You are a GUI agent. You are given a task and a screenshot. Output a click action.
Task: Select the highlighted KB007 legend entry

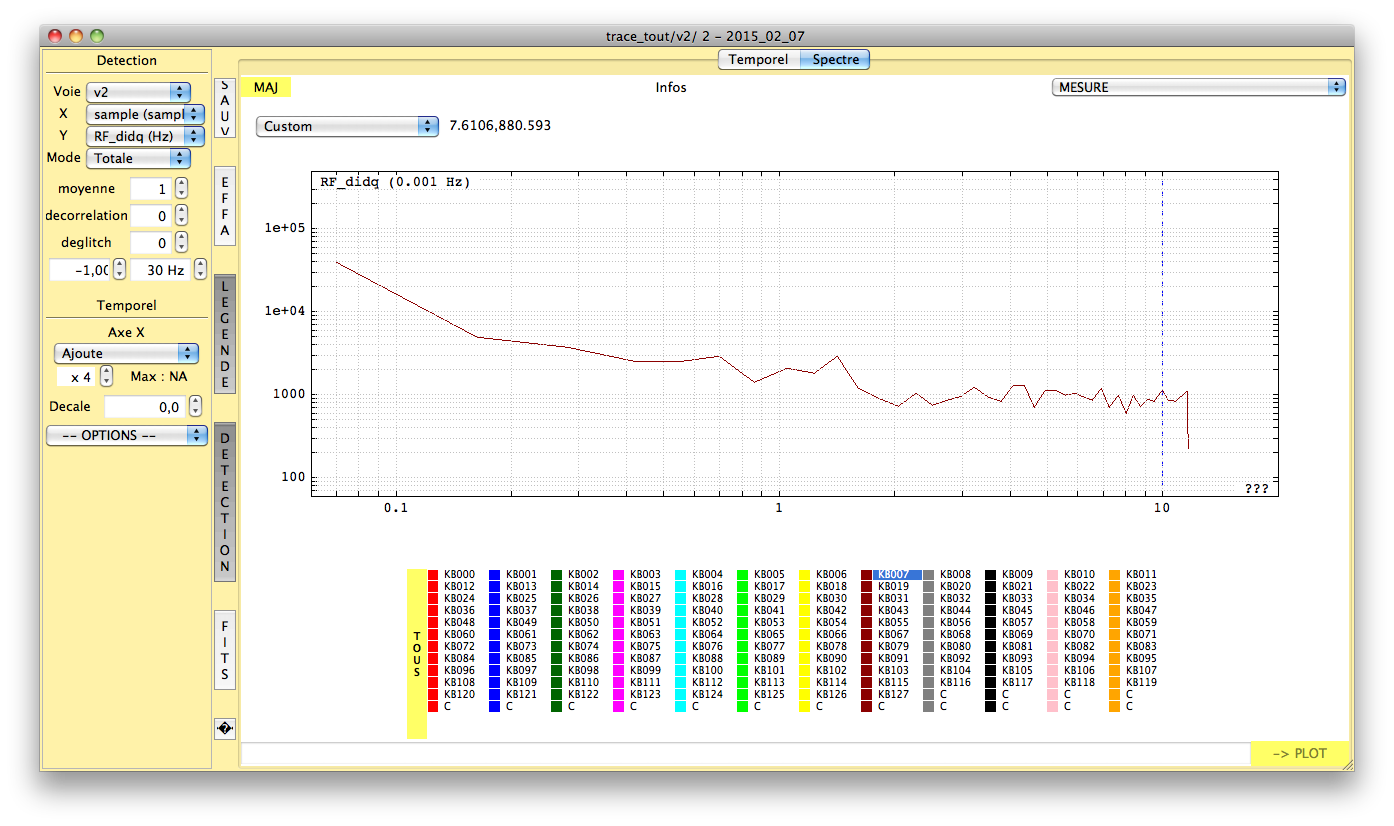click(x=897, y=575)
